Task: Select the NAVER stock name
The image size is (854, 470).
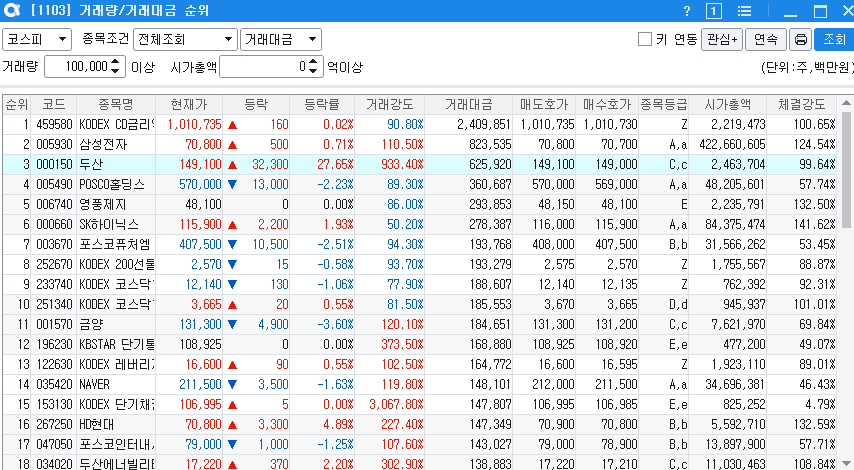Action: coord(94,384)
